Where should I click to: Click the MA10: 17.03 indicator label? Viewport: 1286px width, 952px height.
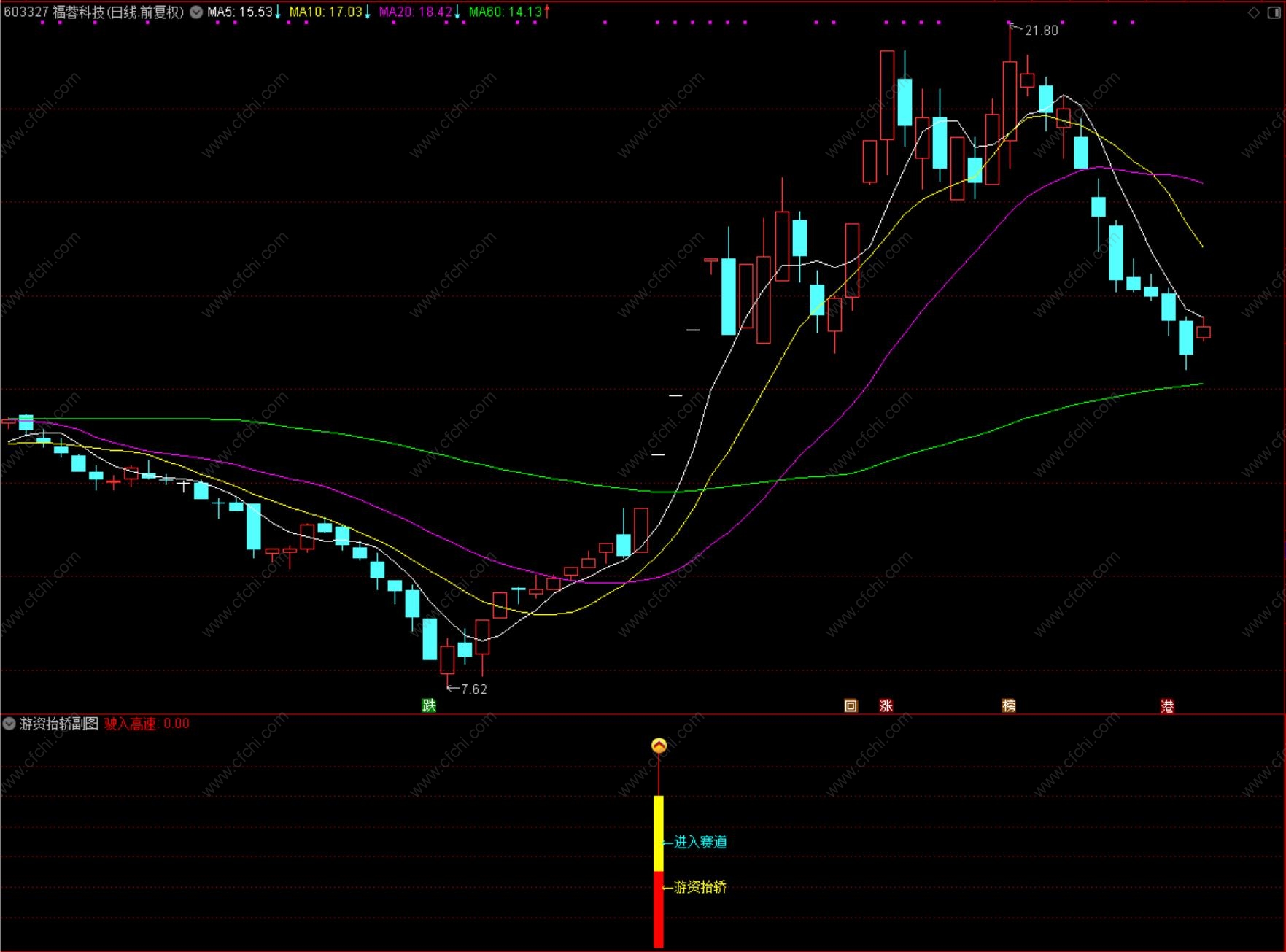326,12
